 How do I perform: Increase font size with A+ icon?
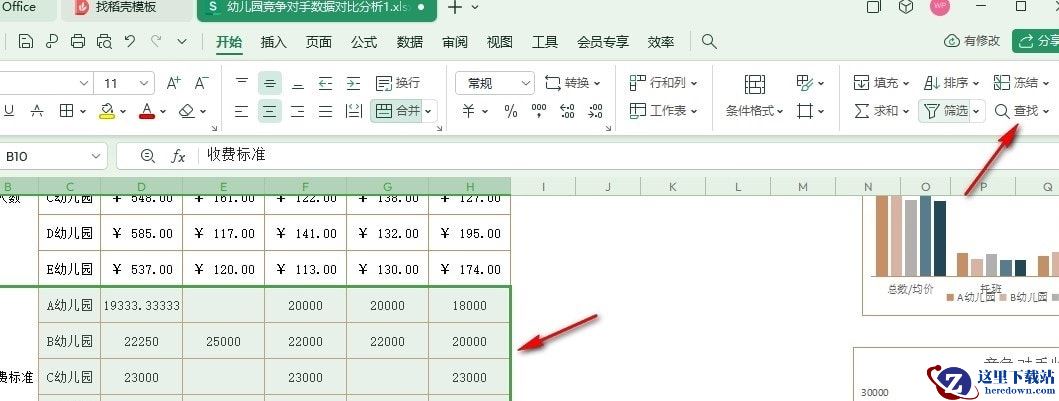pyautogui.click(x=174, y=83)
